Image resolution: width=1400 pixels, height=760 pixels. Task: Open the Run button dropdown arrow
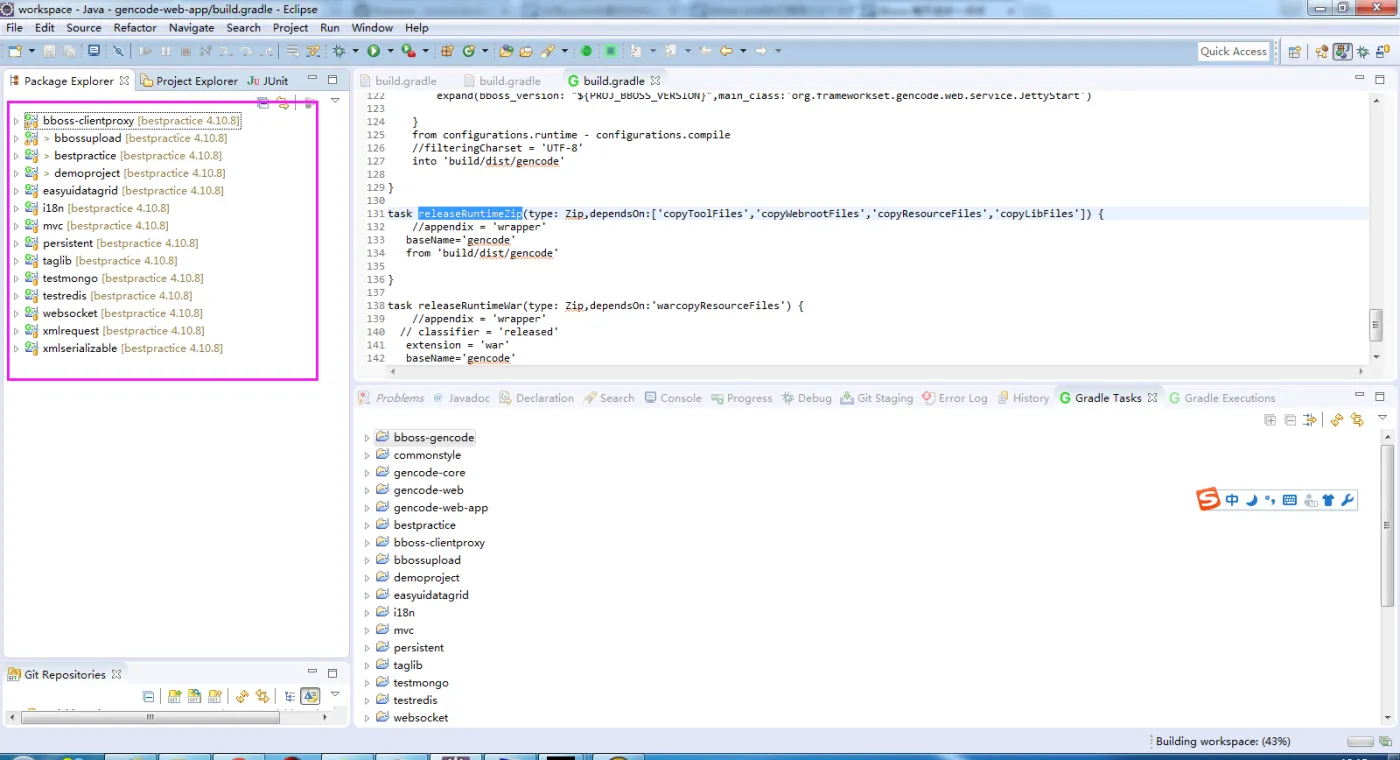pyautogui.click(x=390, y=50)
